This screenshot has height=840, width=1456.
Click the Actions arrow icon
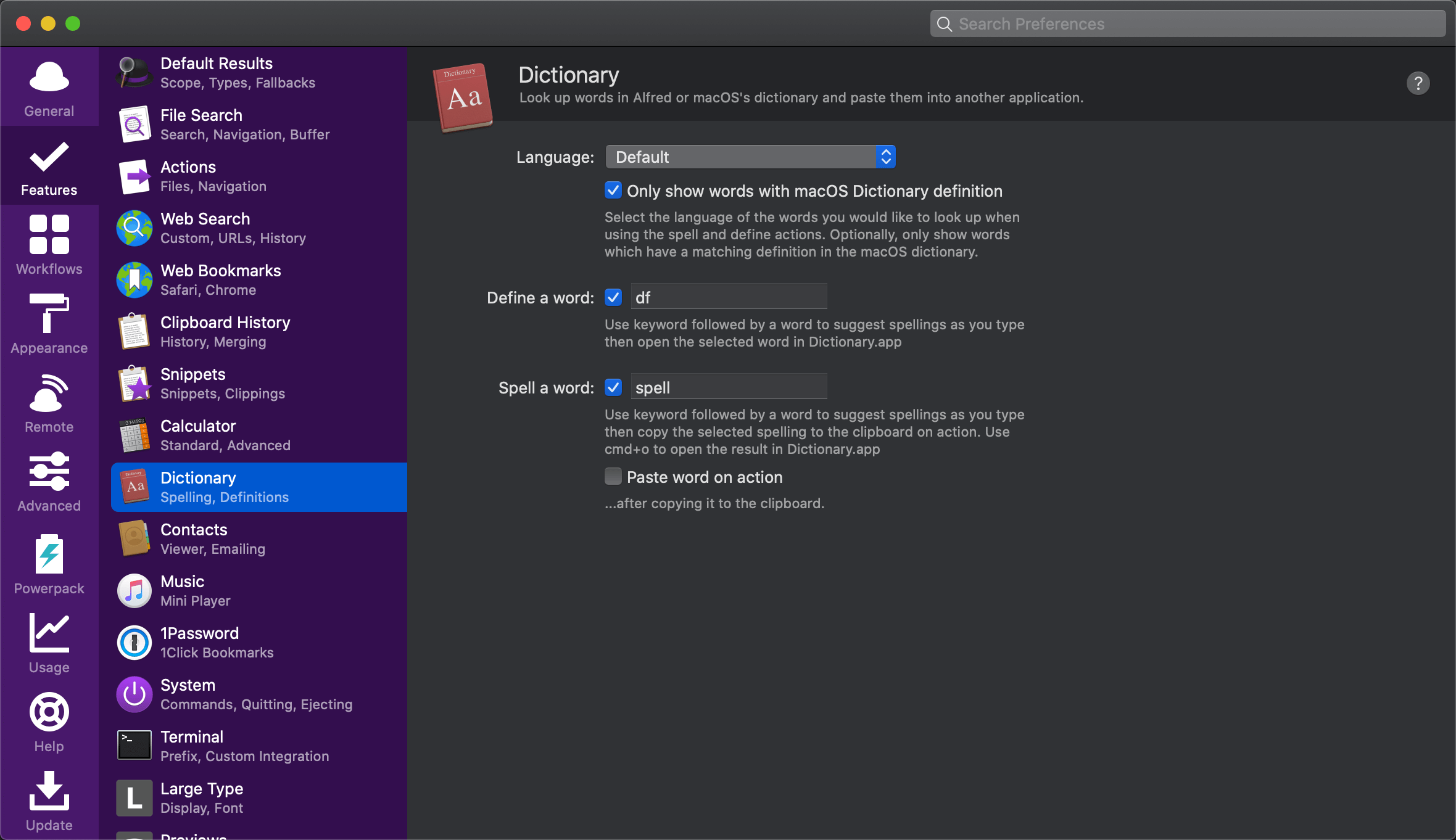[134, 176]
